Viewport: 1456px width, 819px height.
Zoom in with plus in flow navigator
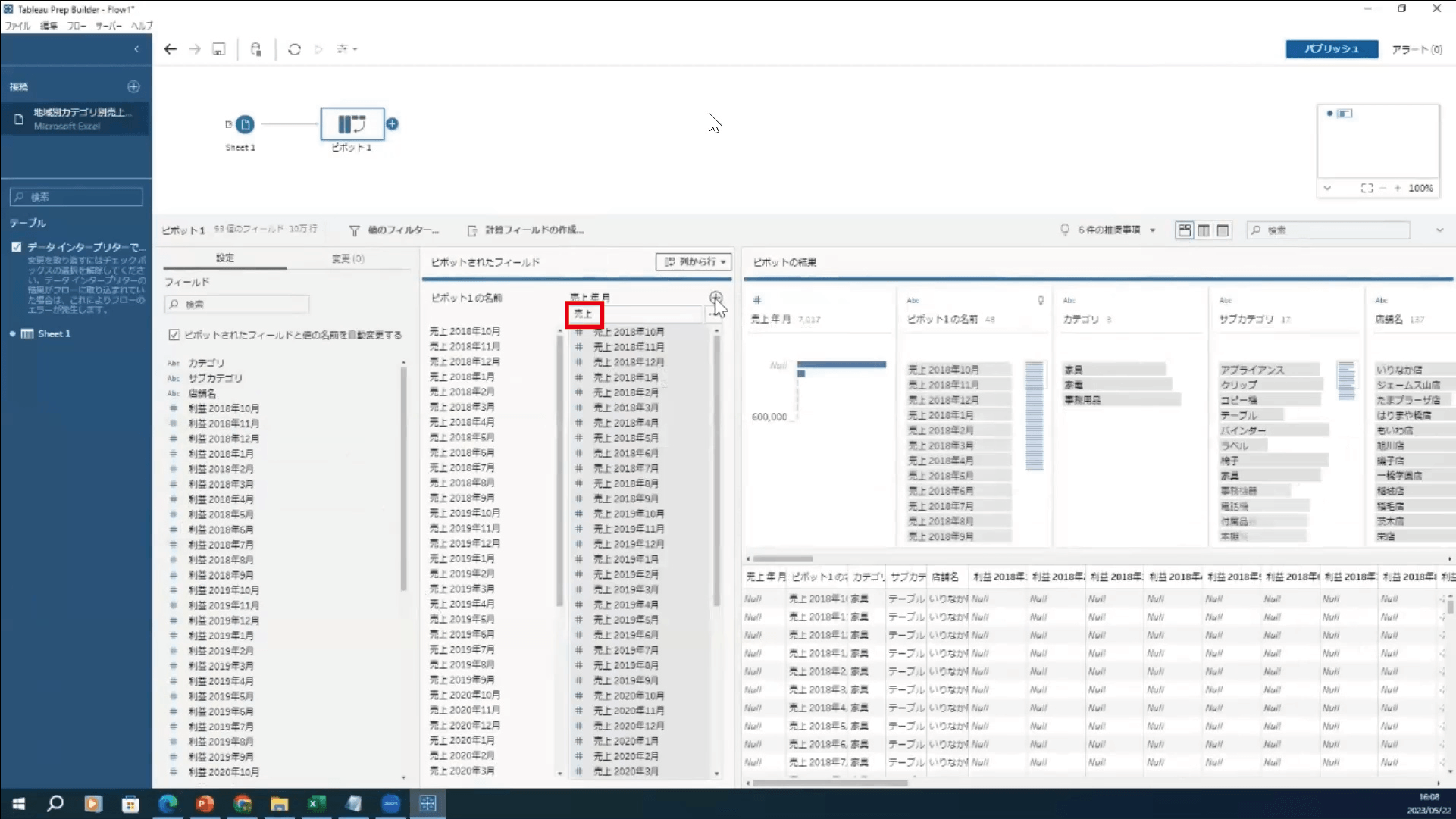click(1398, 188)
